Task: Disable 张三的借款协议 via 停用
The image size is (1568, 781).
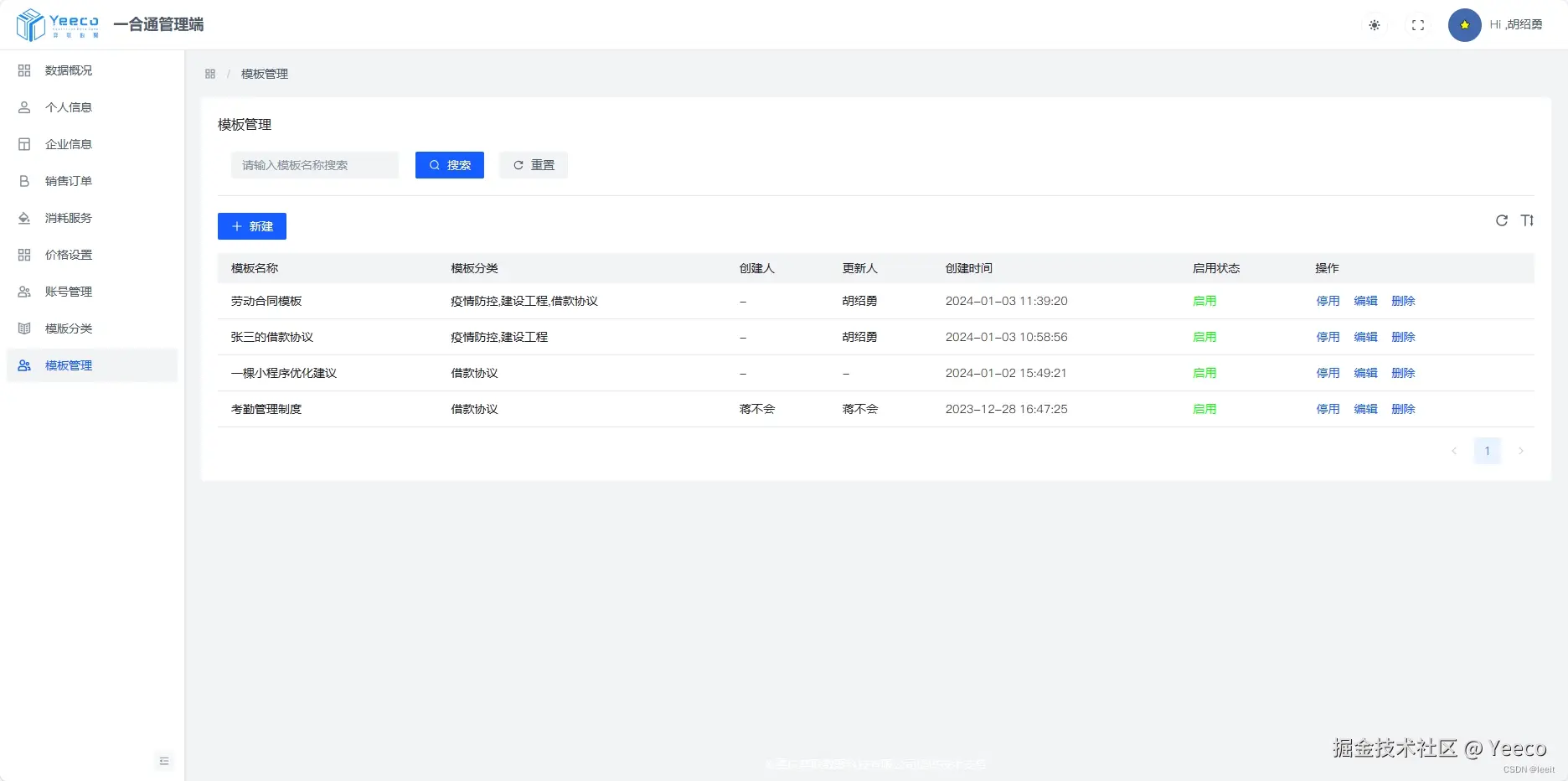Action: coord(1328,337)
